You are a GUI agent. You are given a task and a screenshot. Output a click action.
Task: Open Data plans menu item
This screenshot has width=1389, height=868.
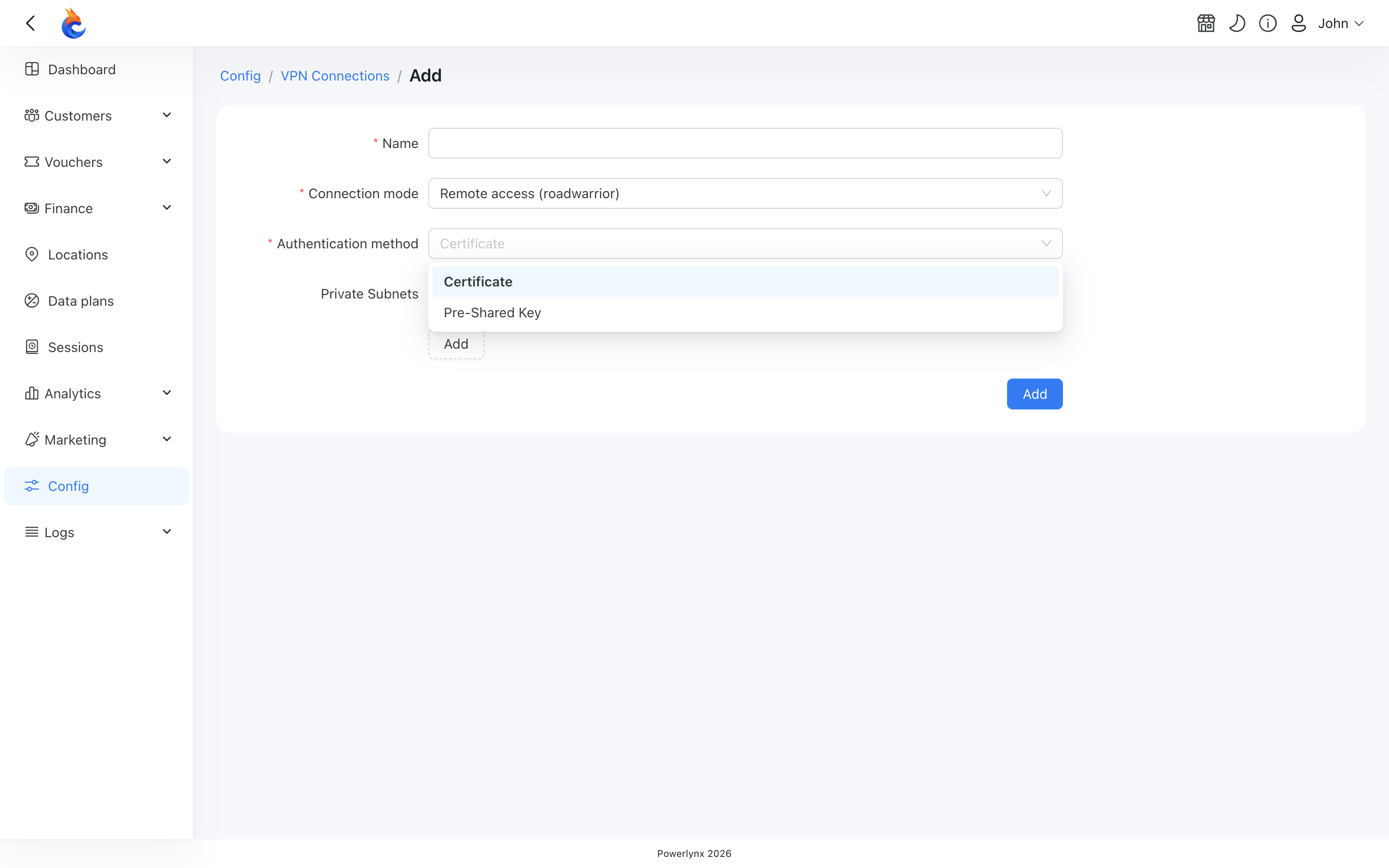tap(96, 301)
